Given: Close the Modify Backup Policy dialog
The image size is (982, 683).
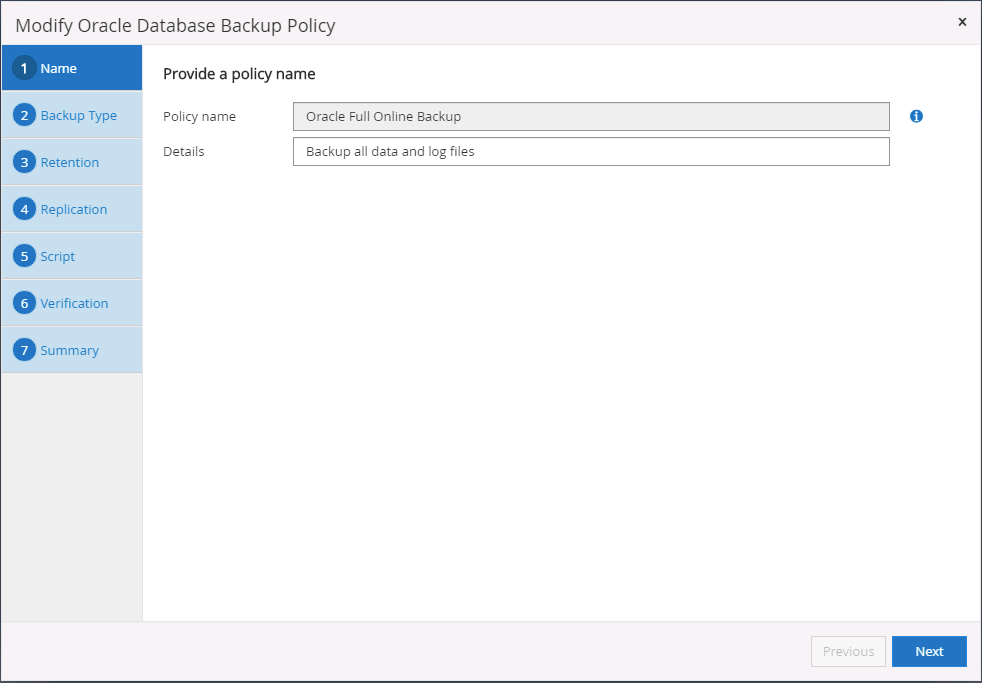Looking at the screenshot, I should (962, 22).
